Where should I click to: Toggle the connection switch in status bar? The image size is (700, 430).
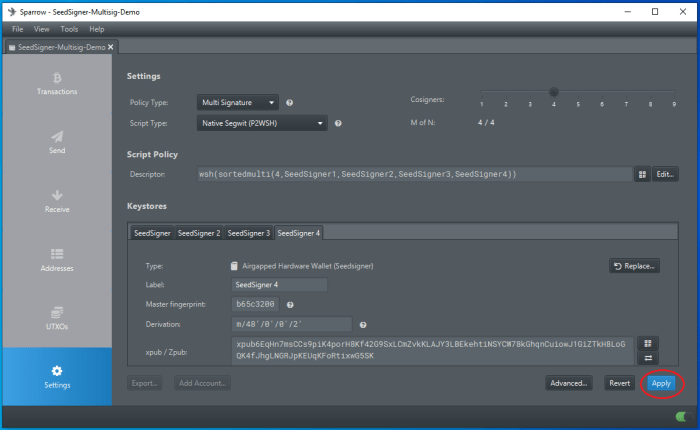683,417
